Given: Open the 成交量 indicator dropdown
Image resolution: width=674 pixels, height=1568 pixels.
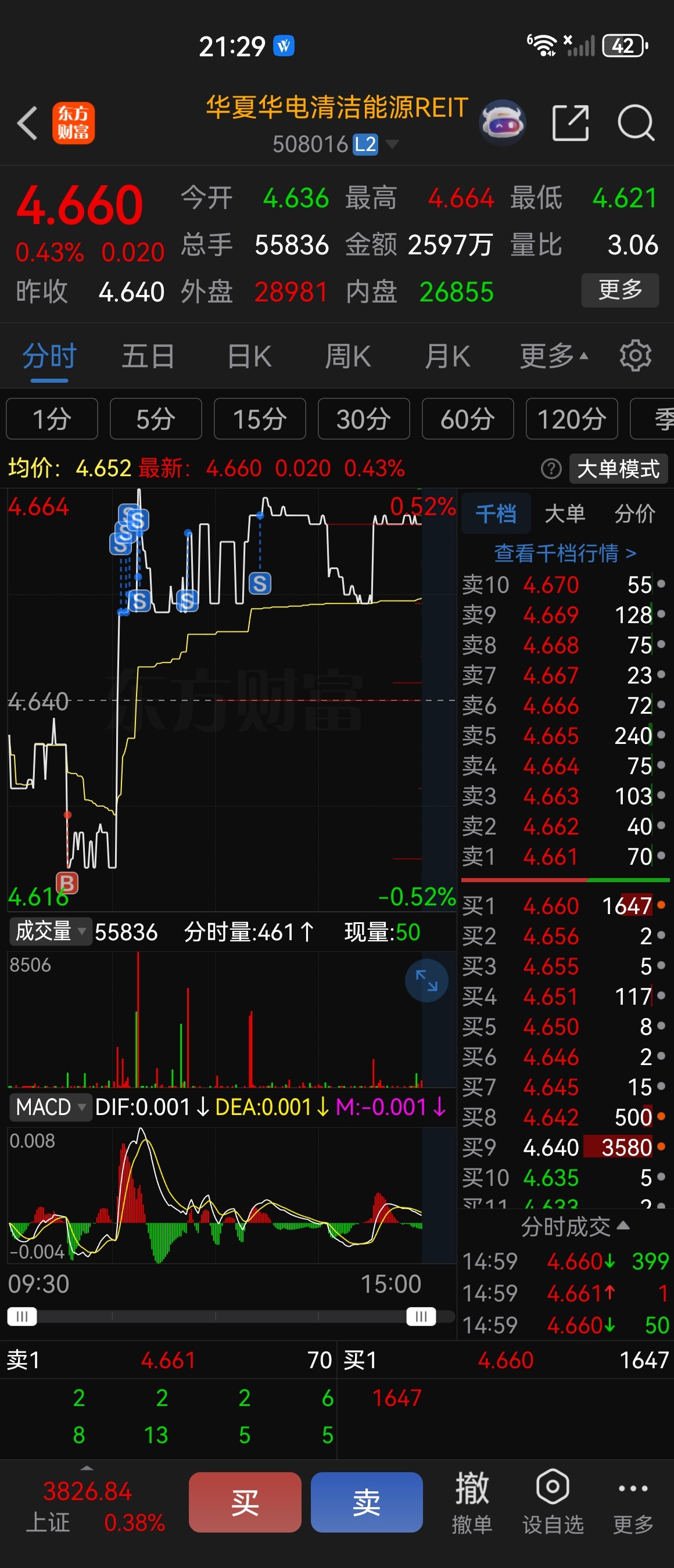Looking at the screenshot, I should [50, 932].
